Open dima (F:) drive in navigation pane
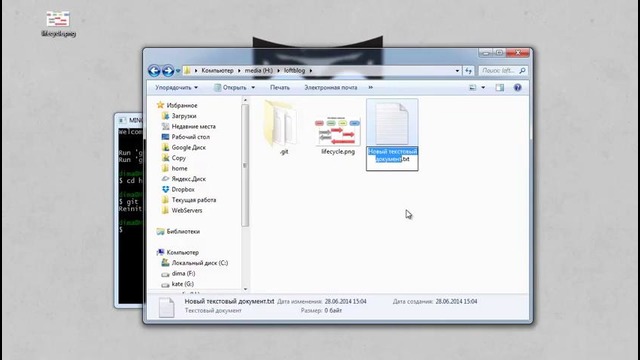Screen dimensions: 640x360 tap(183, 273)
